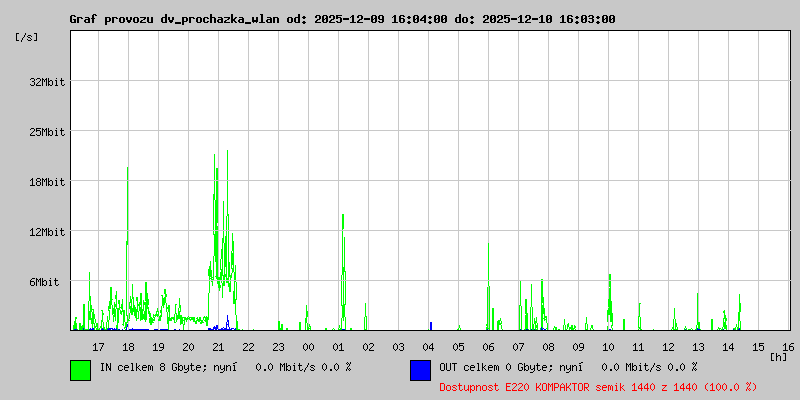The height and width of the screenshot is (400, 800).
Task: Click the [h] axis unit label
Action: [x=778, y=357]
